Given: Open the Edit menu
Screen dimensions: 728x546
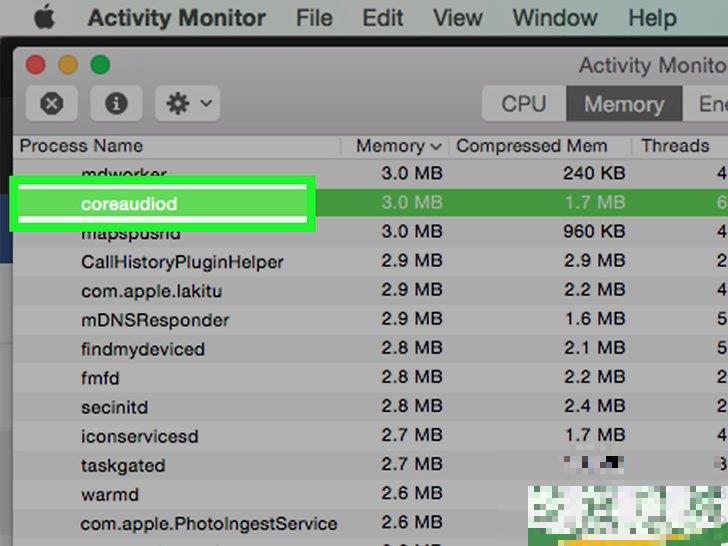Looking at the screenshot, I should point(383,18).
